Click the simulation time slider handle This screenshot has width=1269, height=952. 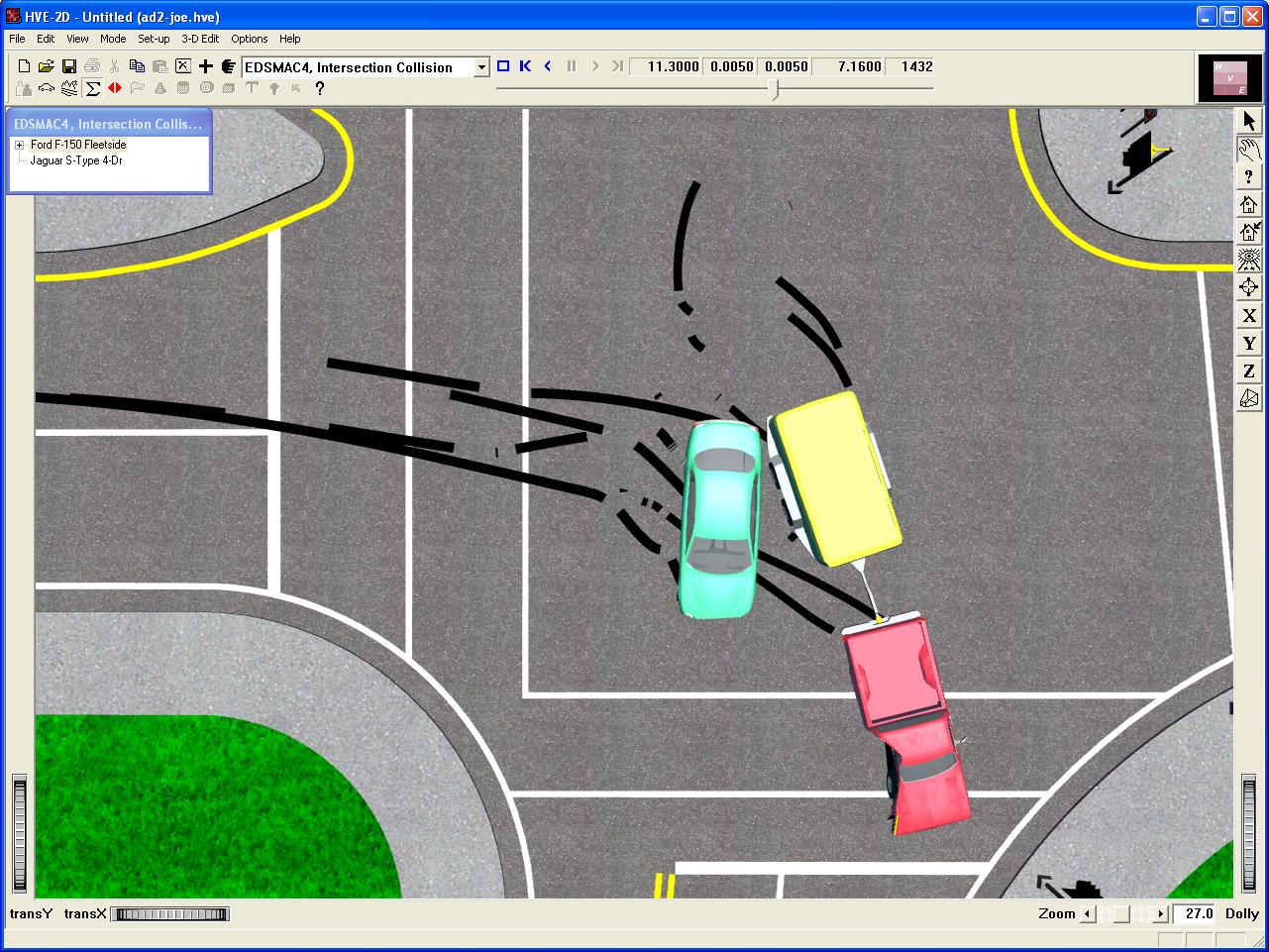point(775,89)
